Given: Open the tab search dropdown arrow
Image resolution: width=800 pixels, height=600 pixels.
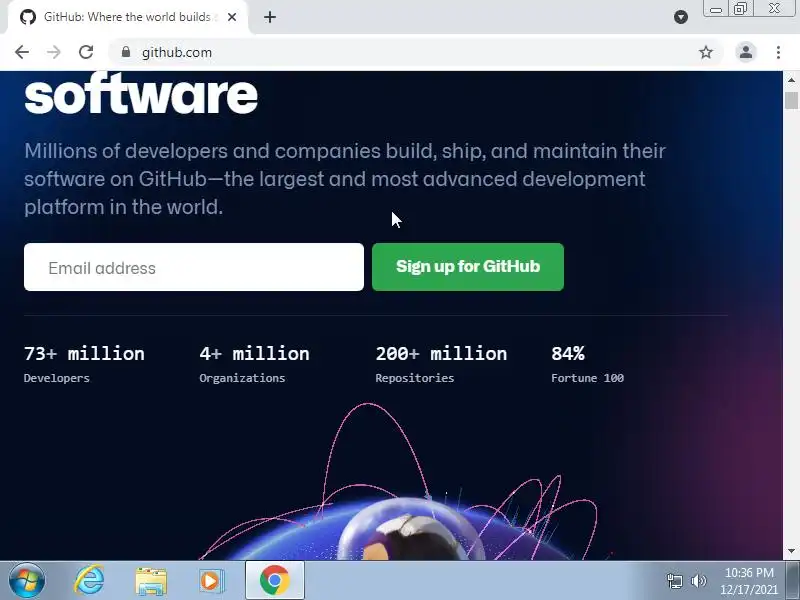Looking at the screenshot, I should coord(681,17).
